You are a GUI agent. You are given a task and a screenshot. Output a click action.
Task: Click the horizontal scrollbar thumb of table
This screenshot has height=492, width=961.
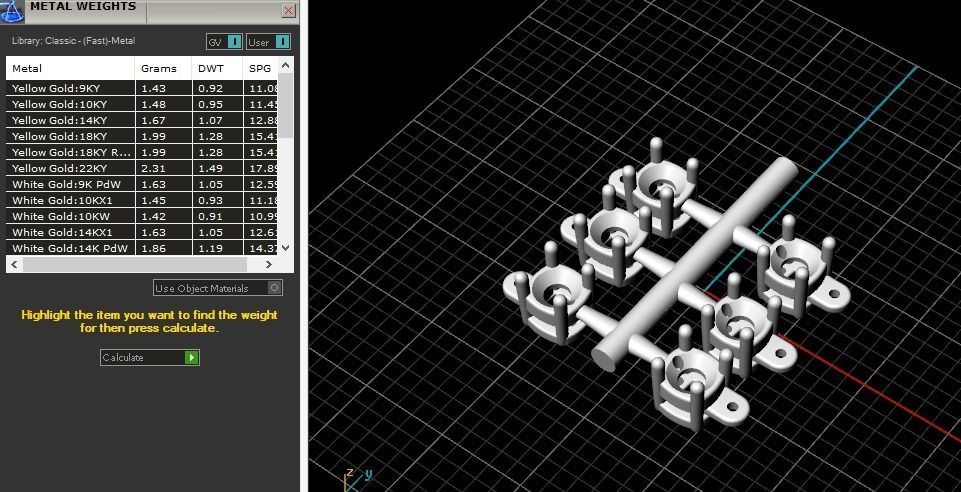tap(135, 265)
